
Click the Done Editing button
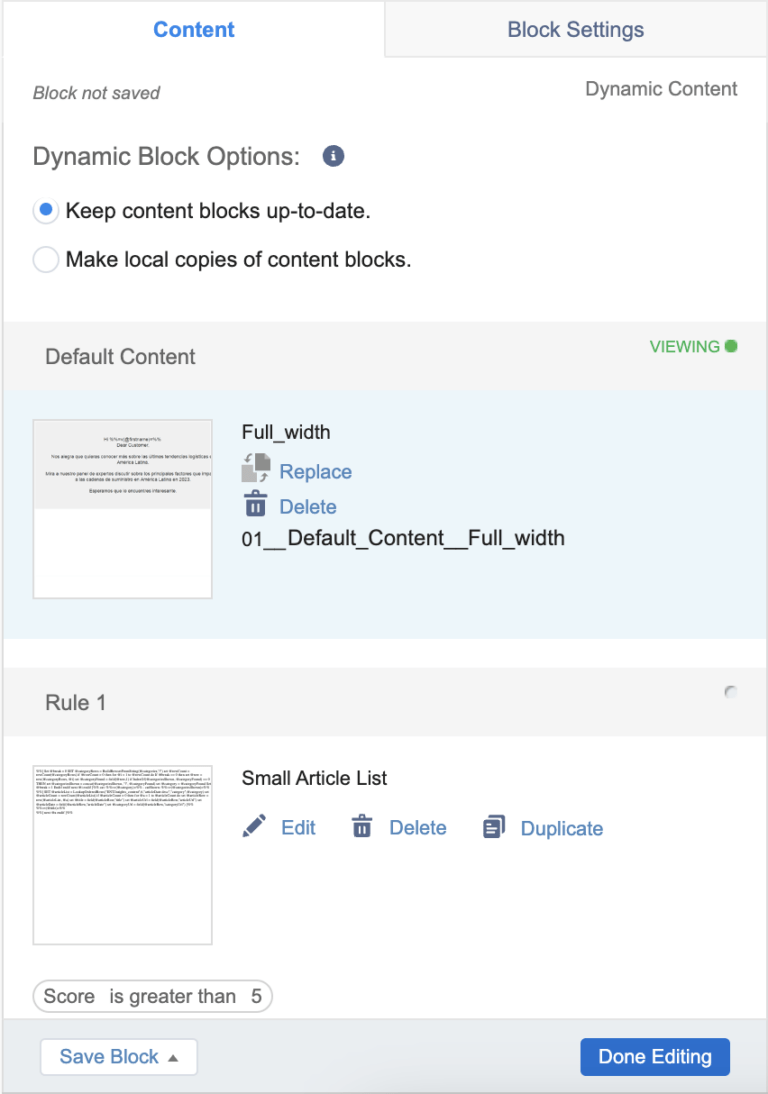(655, 1057)
